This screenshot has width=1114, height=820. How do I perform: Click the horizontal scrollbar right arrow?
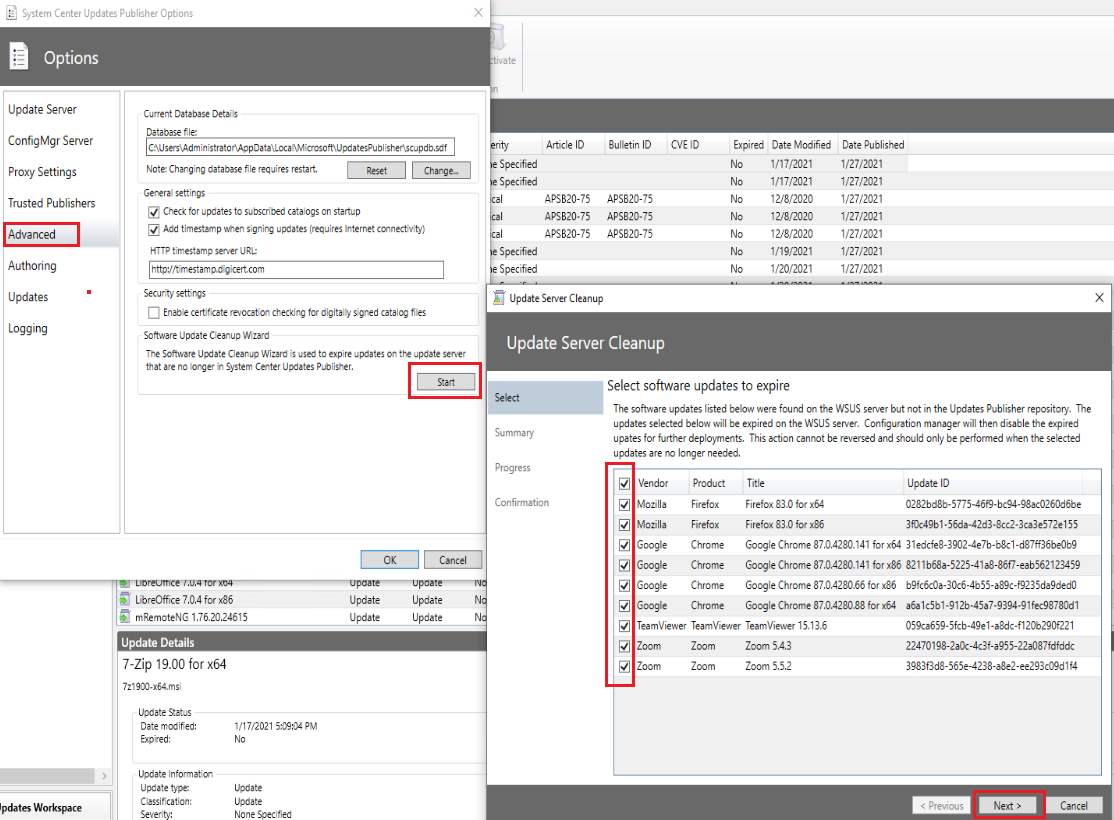104,776
